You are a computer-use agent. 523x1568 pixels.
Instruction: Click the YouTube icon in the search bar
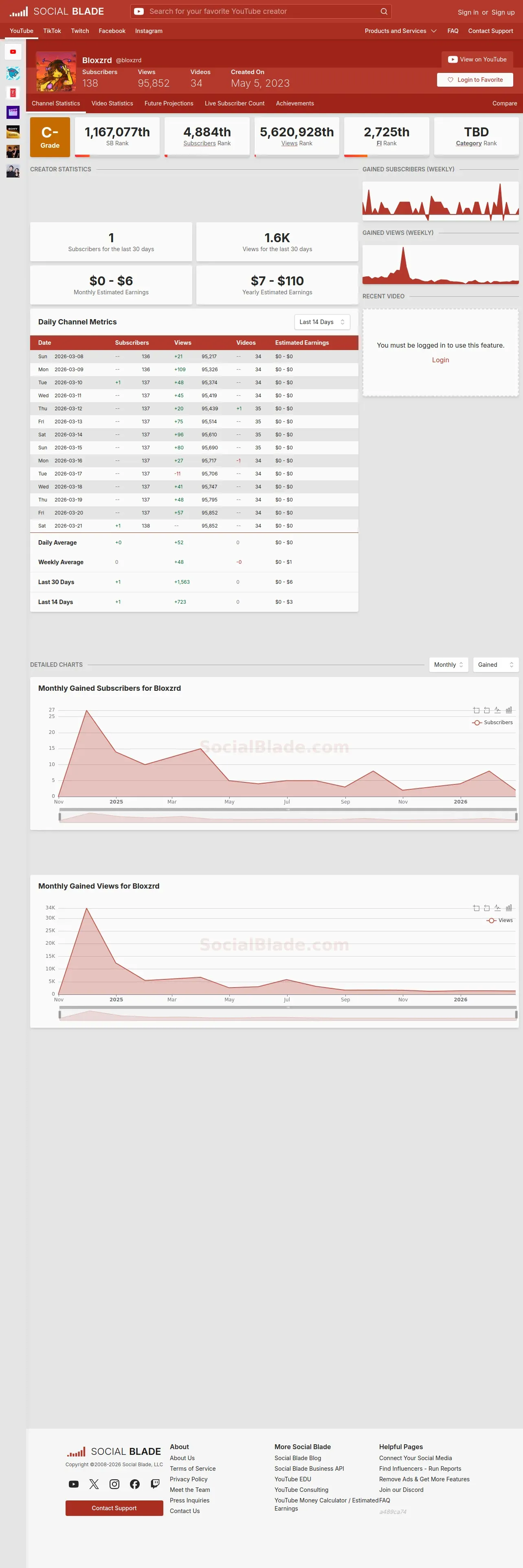tap(139, 11)
